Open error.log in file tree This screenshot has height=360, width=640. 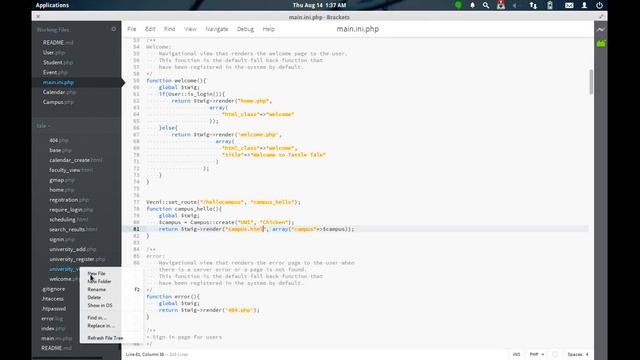pyautogui.click(x=52, y=318)
